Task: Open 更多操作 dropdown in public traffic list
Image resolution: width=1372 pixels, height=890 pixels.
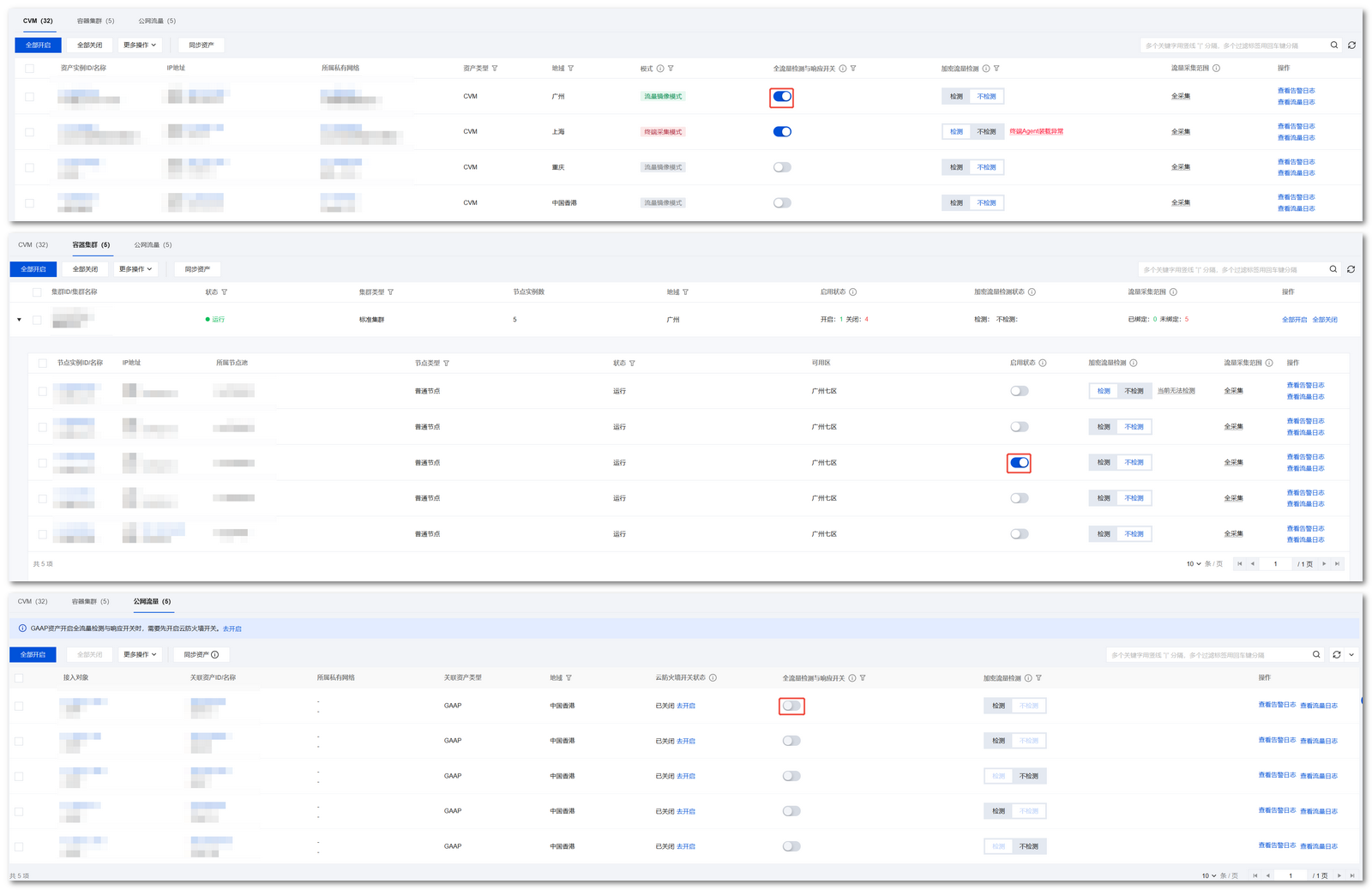Action: (x=140, y=655)
